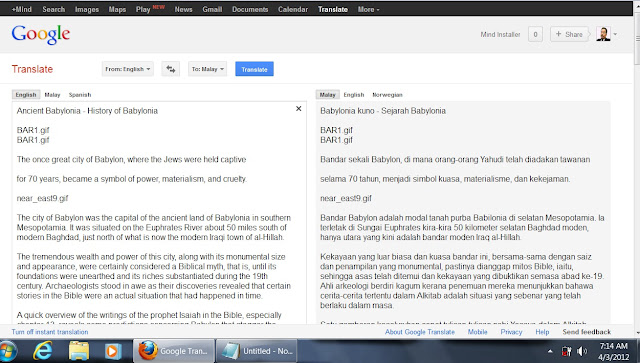
Task: Launch Windows Media Player from taskbar
Action: click(113, 351)
